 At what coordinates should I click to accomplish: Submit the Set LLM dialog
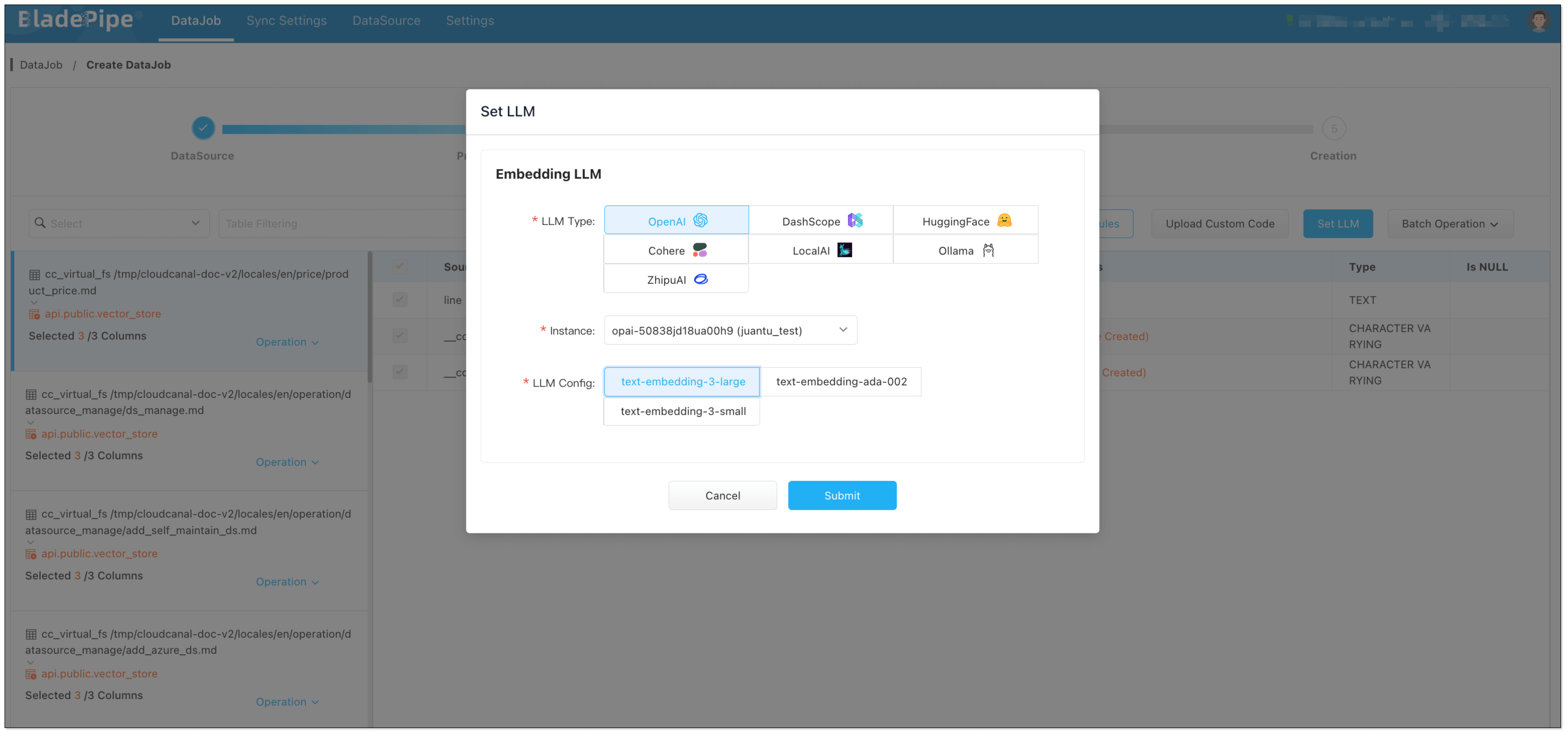click(x=842, y=496)
